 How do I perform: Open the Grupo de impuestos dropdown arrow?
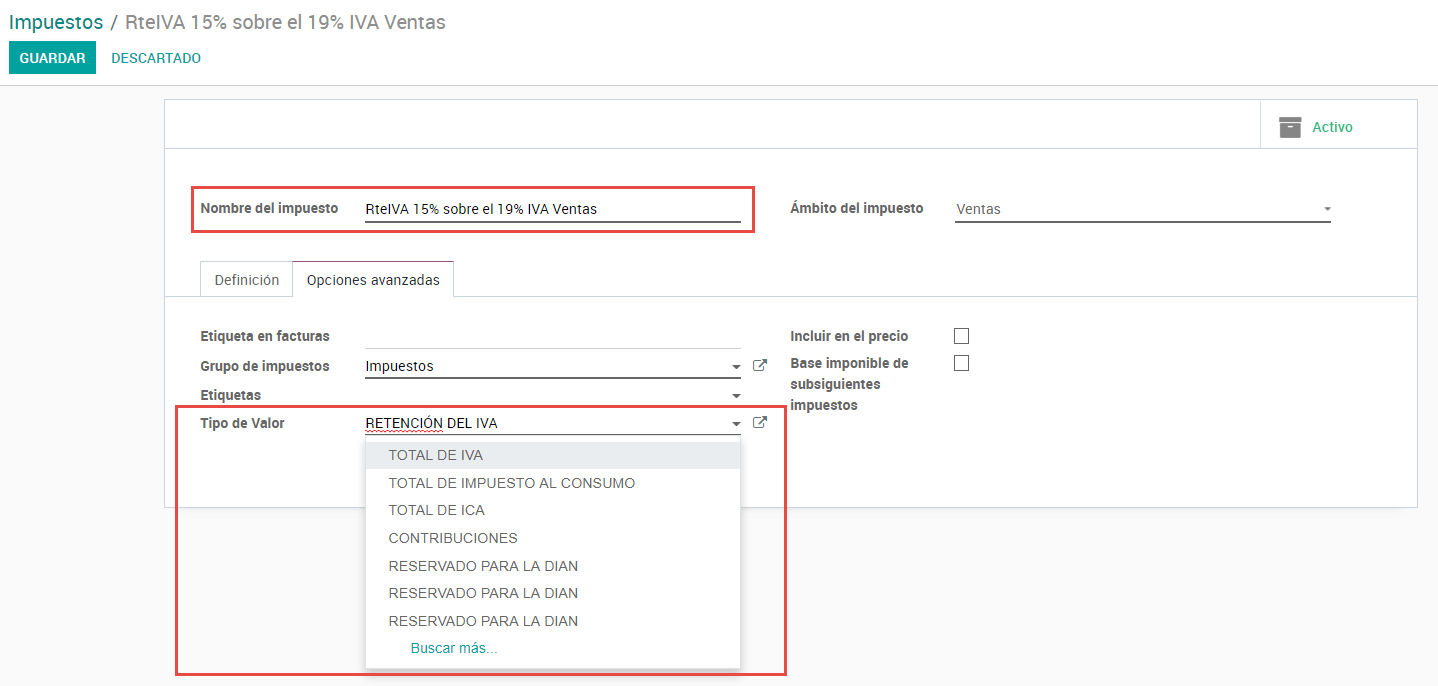pos(736,367)
